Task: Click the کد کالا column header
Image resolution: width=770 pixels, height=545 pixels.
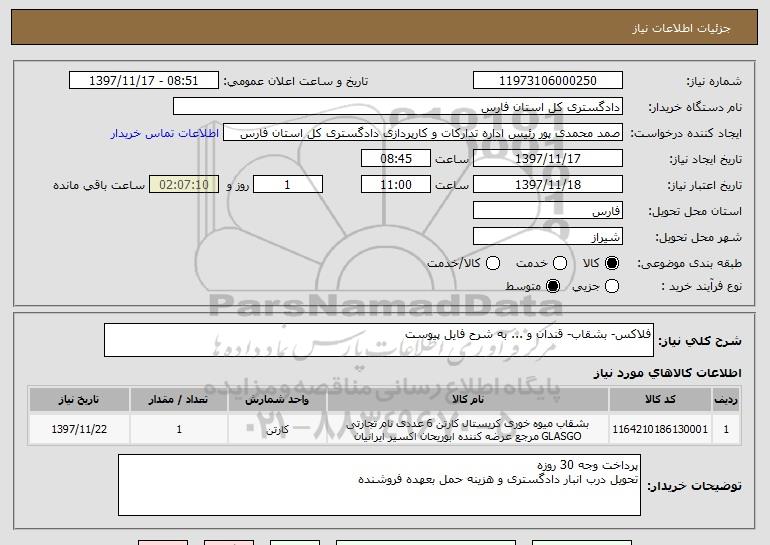Action: point(660,400)
